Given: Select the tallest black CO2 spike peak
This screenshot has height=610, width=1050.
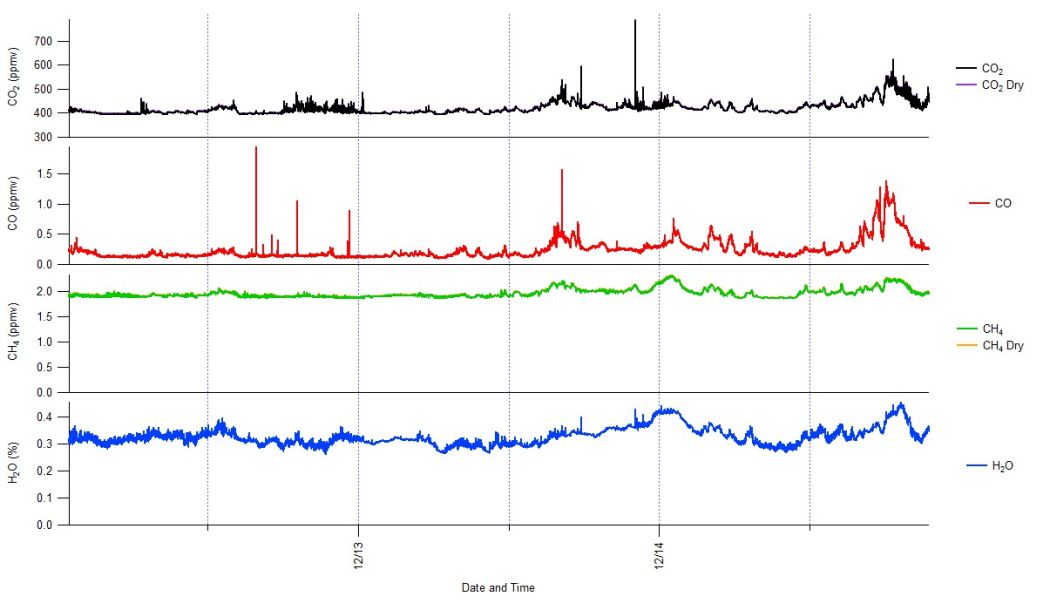Looking at the screenshot, I should tap(635, 21).
